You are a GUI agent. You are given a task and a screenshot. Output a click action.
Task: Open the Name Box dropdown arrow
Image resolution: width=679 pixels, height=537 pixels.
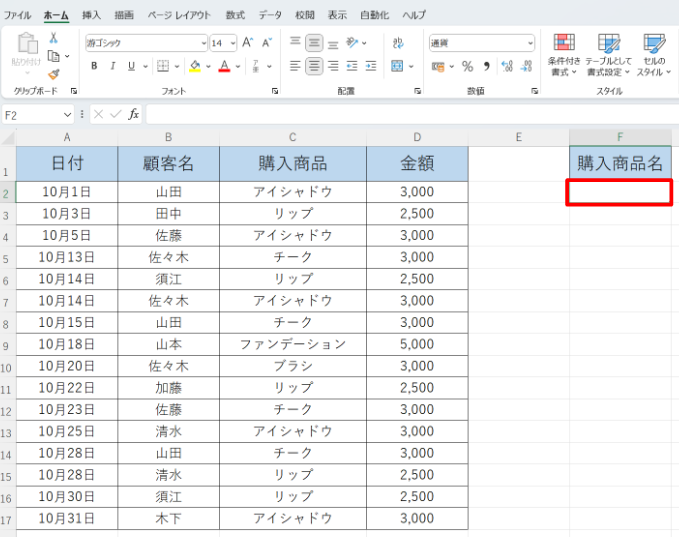[x=68, y=115]
